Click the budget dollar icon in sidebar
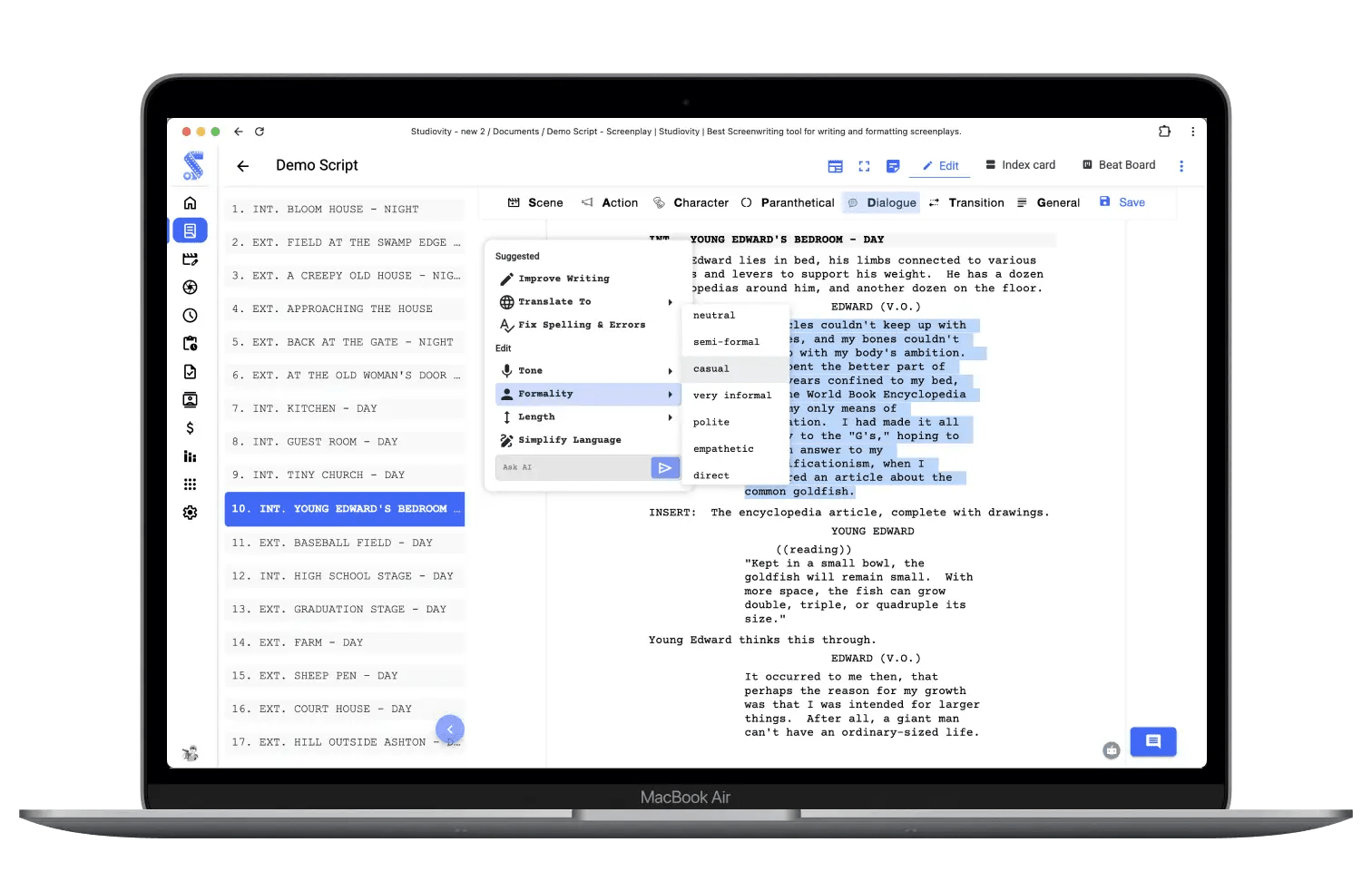The height and width of the screenshot is (891, 1372). (191, 427)
